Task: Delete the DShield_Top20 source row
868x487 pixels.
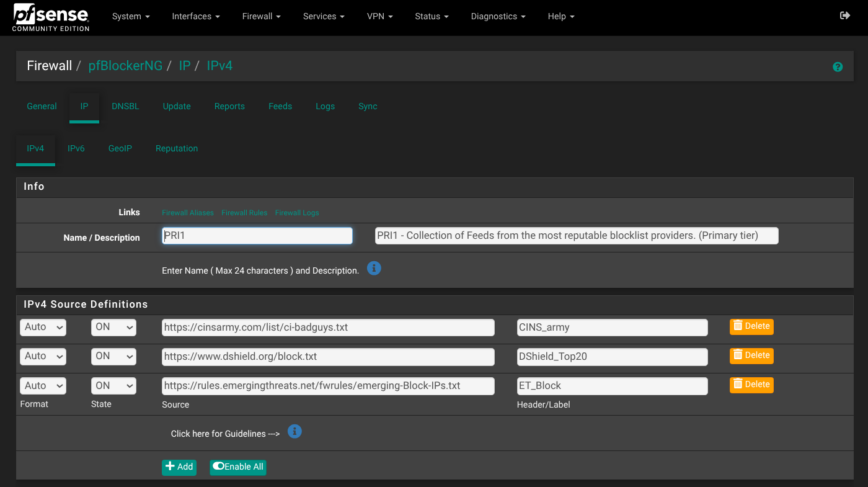Action: click(x=751, y=355)
